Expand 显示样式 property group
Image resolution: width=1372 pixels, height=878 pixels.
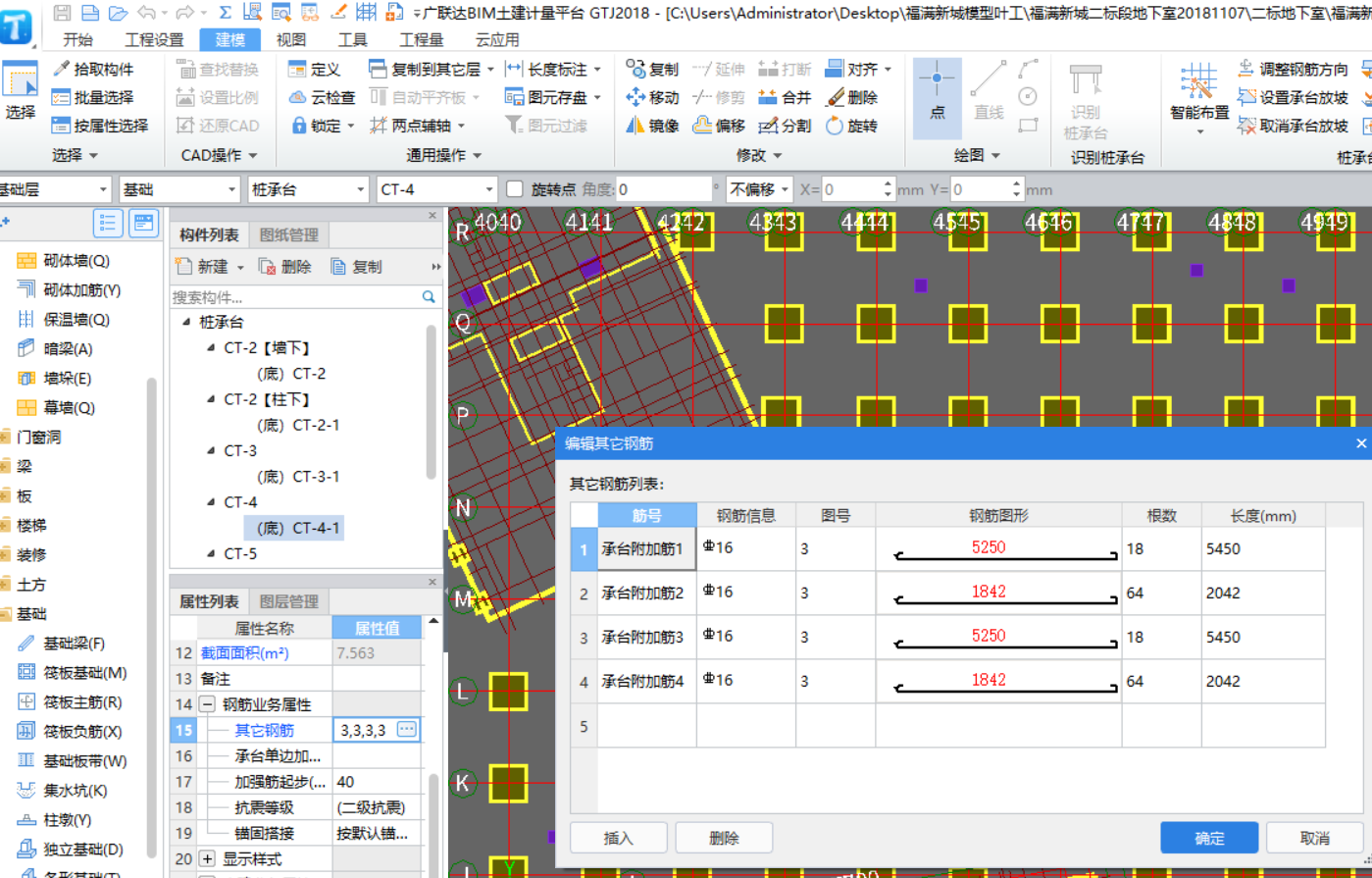coord(207,858)
